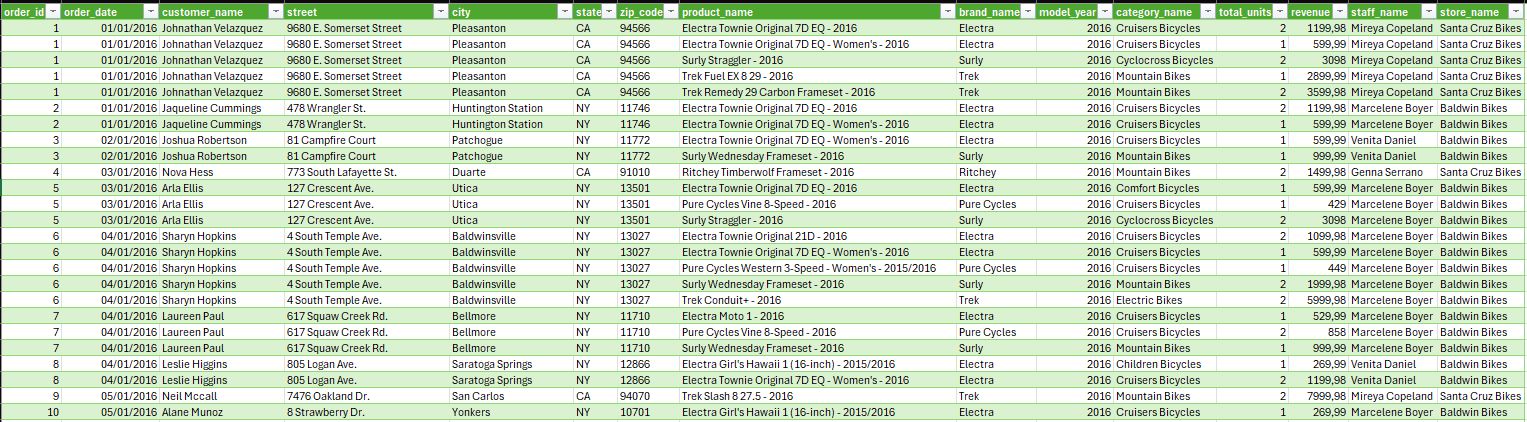This screenshot has height=422, width=1527.
Task: Click the revenue cell '7999,98'
Action: click(1318, 396)
